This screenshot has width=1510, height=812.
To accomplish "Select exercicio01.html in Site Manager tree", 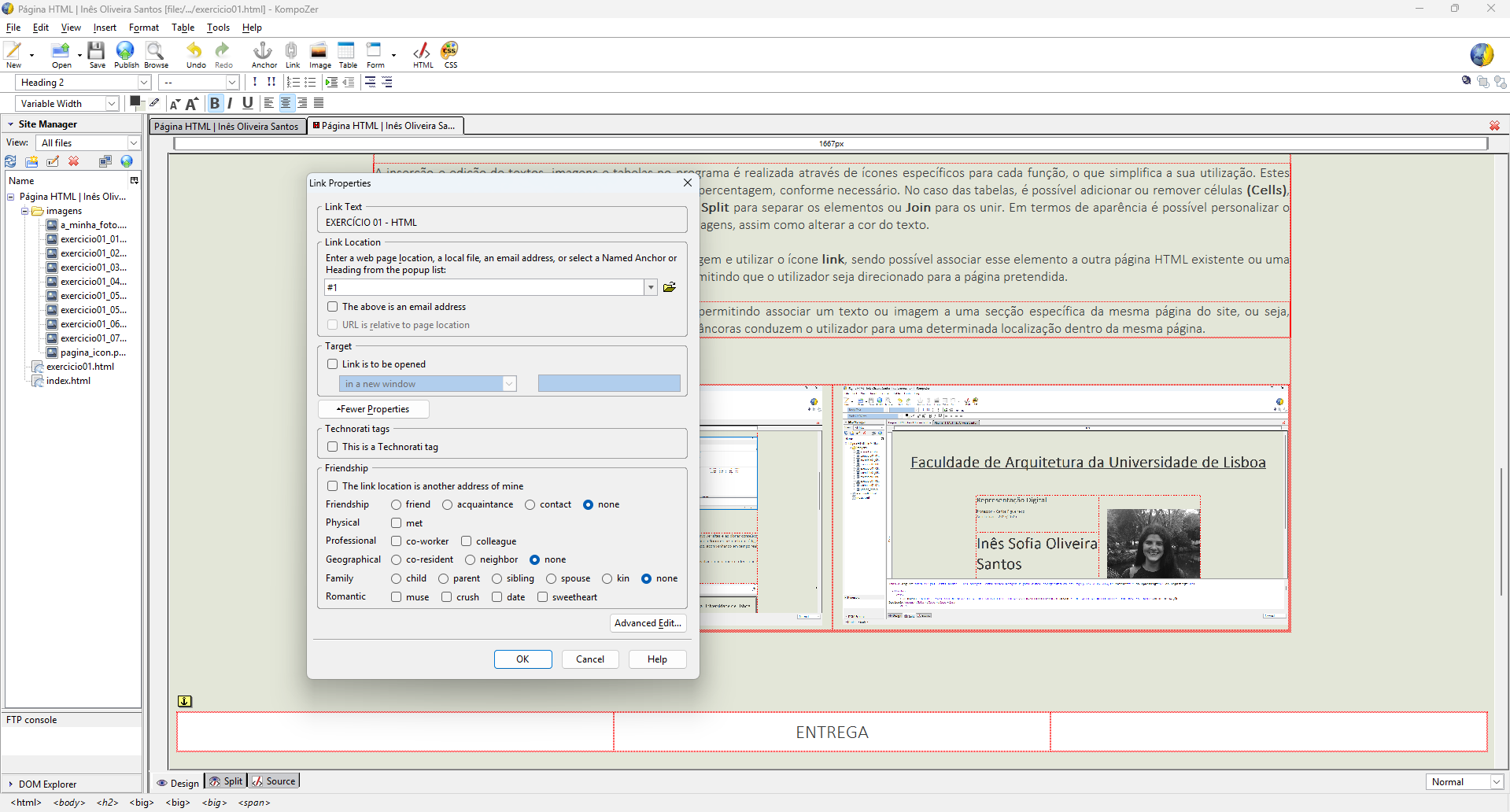I will [79, 367].
